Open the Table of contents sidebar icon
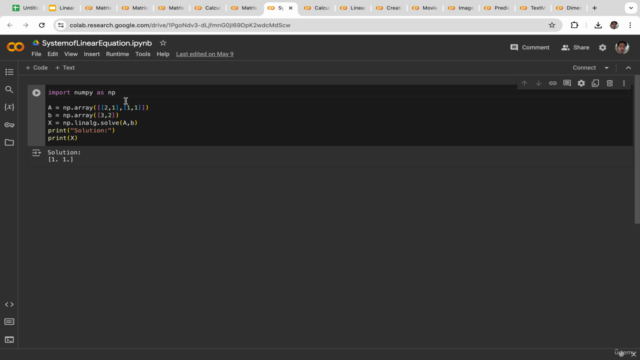Screen dimensions: 640x360 (9, 72)
